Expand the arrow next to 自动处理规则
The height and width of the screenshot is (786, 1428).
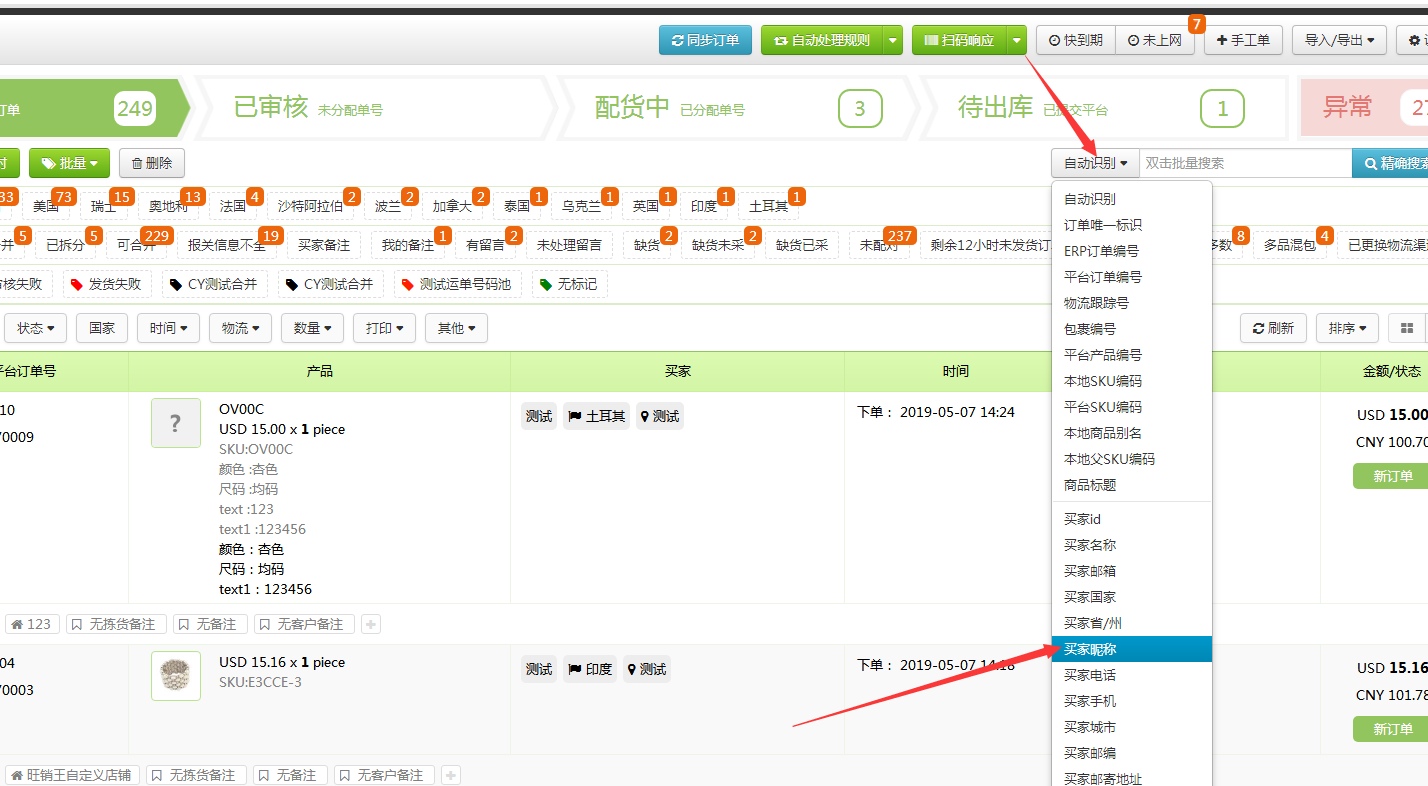(892, 40)
